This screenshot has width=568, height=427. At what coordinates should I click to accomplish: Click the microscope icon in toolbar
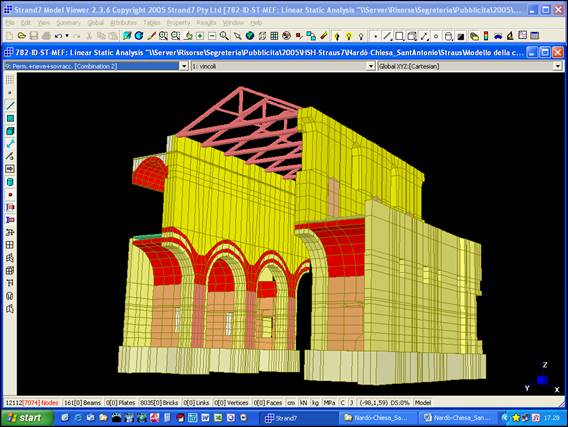tap(510, 36)
